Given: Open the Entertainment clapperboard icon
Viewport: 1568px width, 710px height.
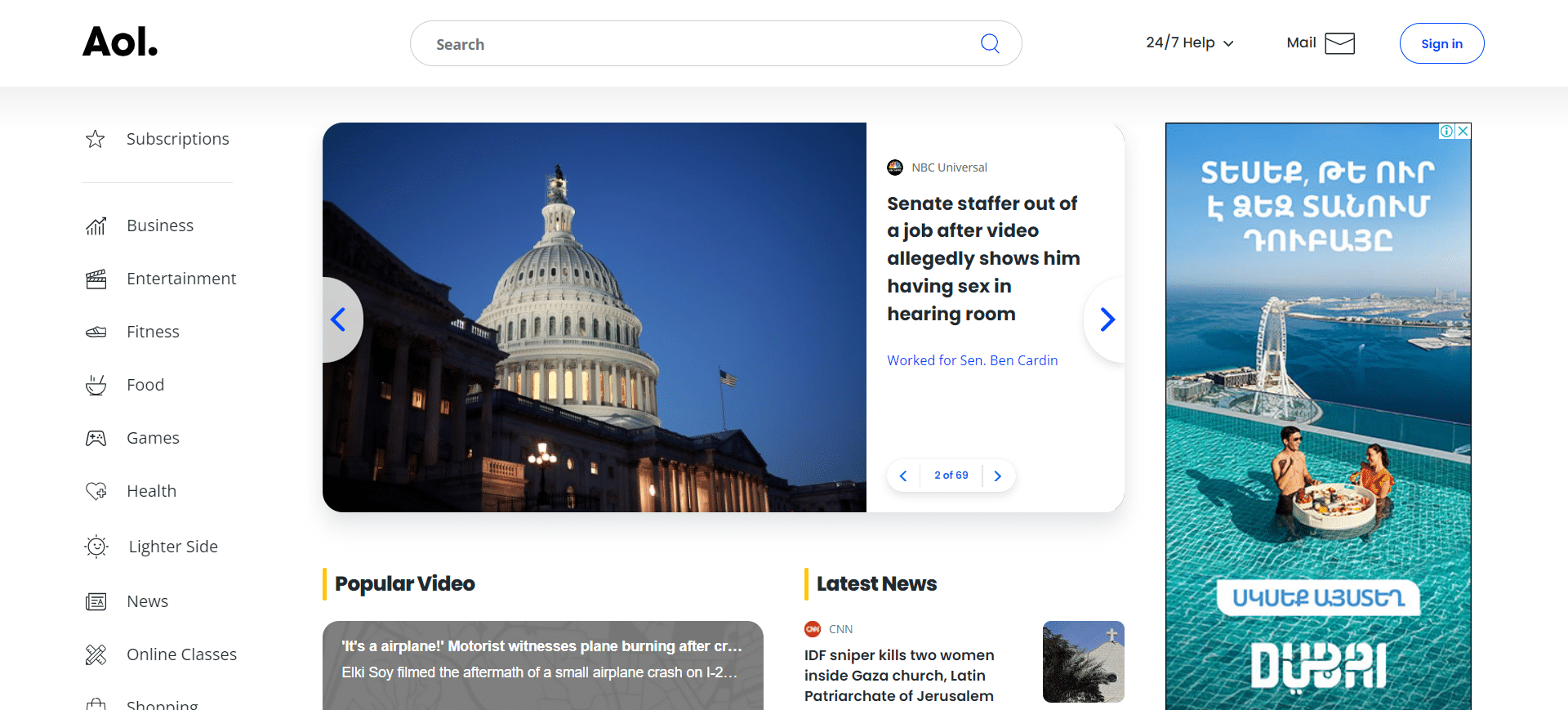Looking at the screenshot, I should coord(96,279).
